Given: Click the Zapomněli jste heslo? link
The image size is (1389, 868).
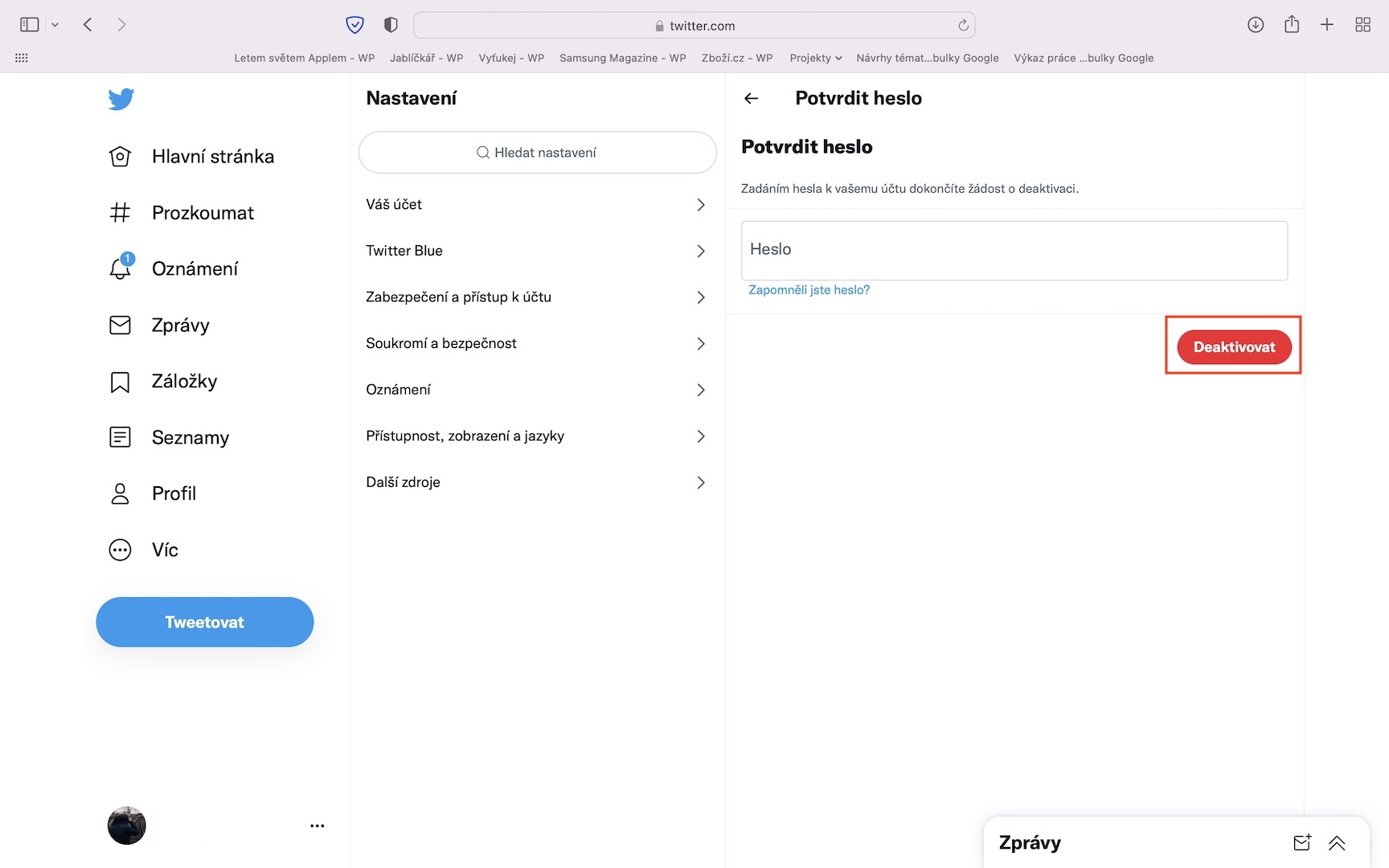Looking at the screenshot, I should tap(809, 290).
